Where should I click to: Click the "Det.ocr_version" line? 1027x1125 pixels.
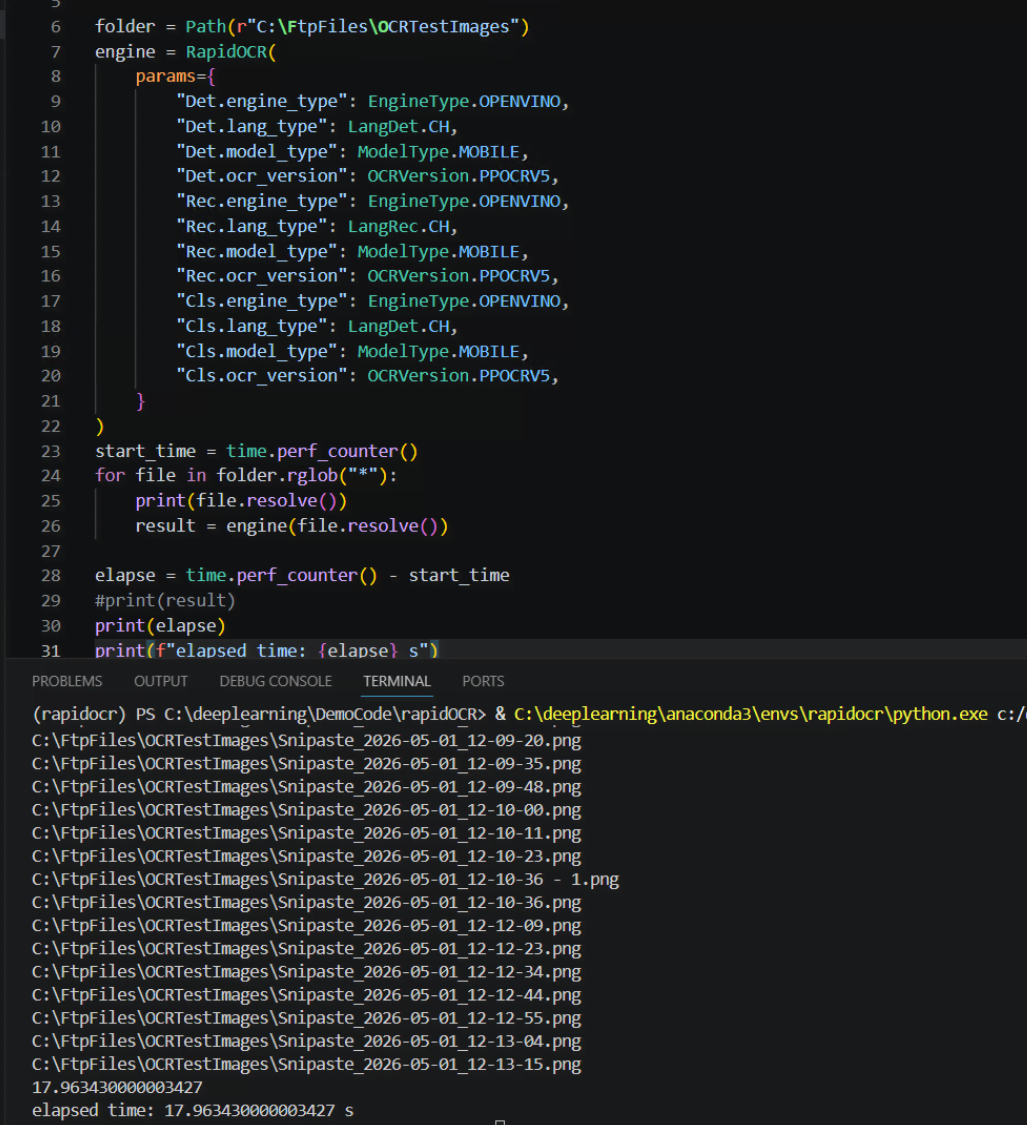367,176
